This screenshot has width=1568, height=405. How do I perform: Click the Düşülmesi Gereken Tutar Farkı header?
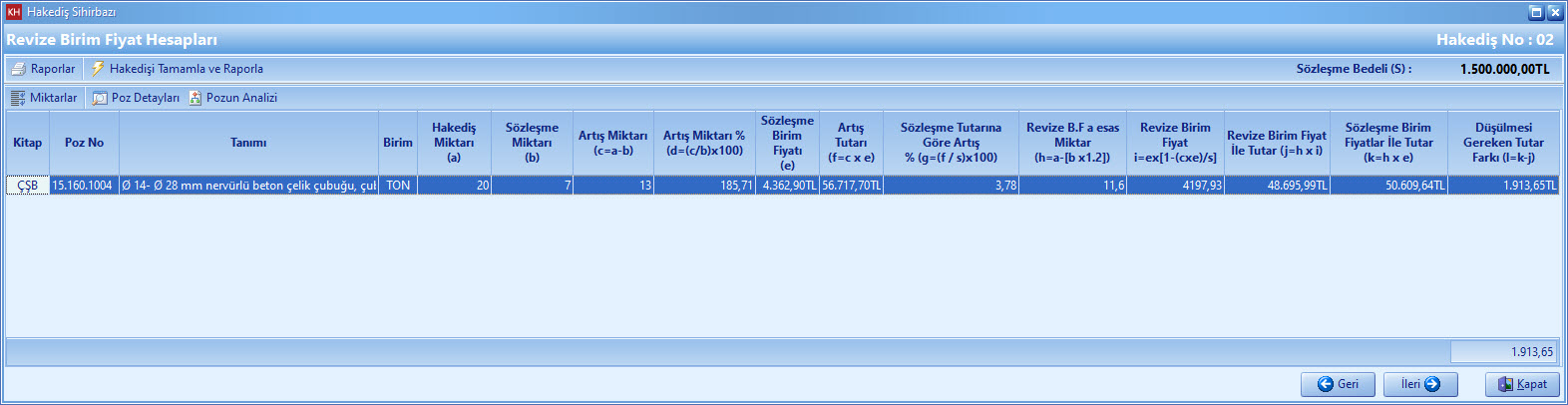click(x=1503, y=143)
